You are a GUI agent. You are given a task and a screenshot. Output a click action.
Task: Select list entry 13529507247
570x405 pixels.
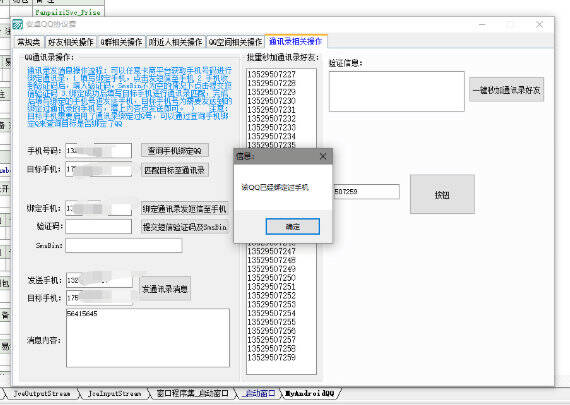272,251
